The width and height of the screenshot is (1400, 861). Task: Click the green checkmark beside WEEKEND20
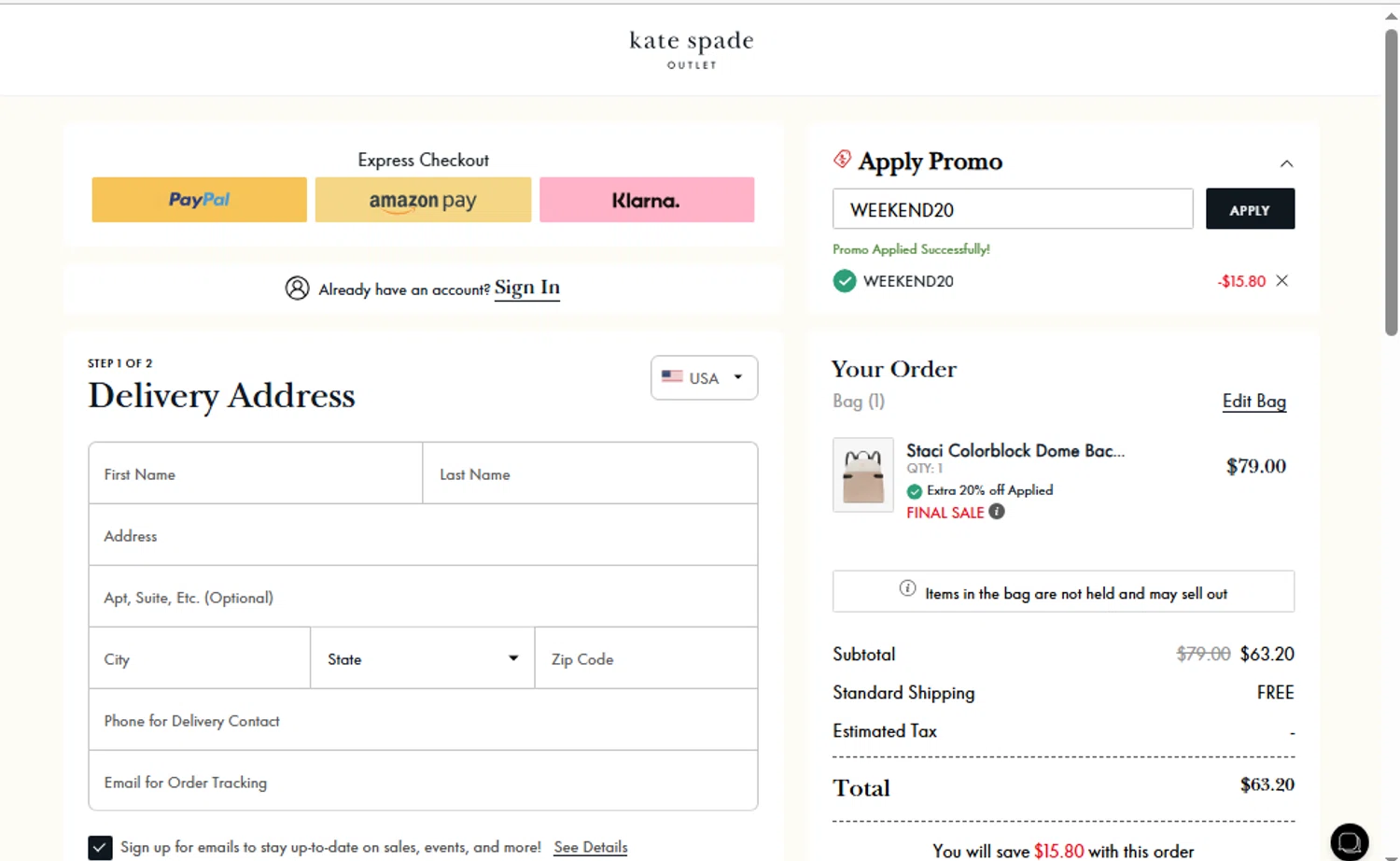[x=845, y=281]
